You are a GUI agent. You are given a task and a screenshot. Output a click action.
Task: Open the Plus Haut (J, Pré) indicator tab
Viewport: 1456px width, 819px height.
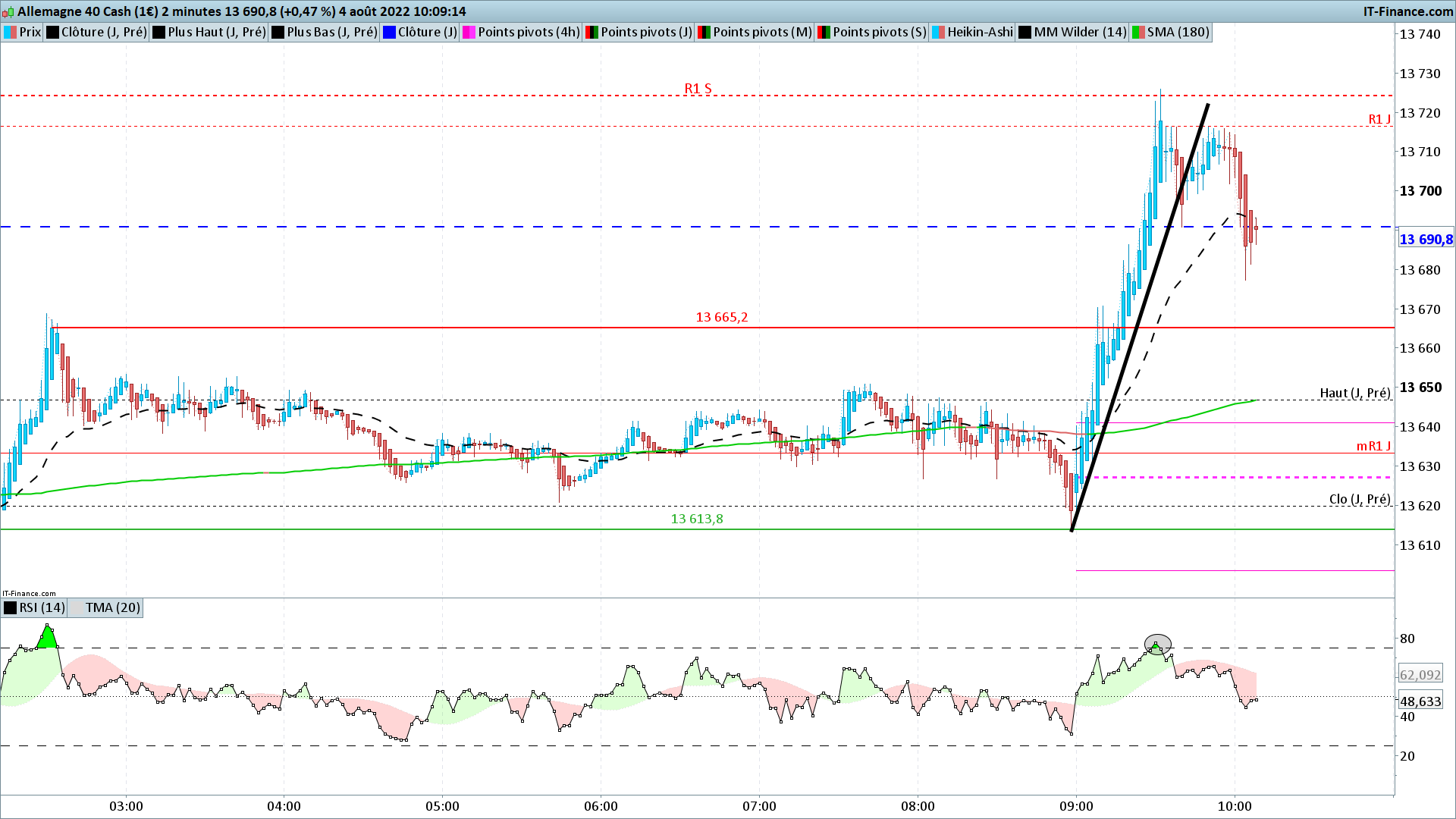pos(216,32)
